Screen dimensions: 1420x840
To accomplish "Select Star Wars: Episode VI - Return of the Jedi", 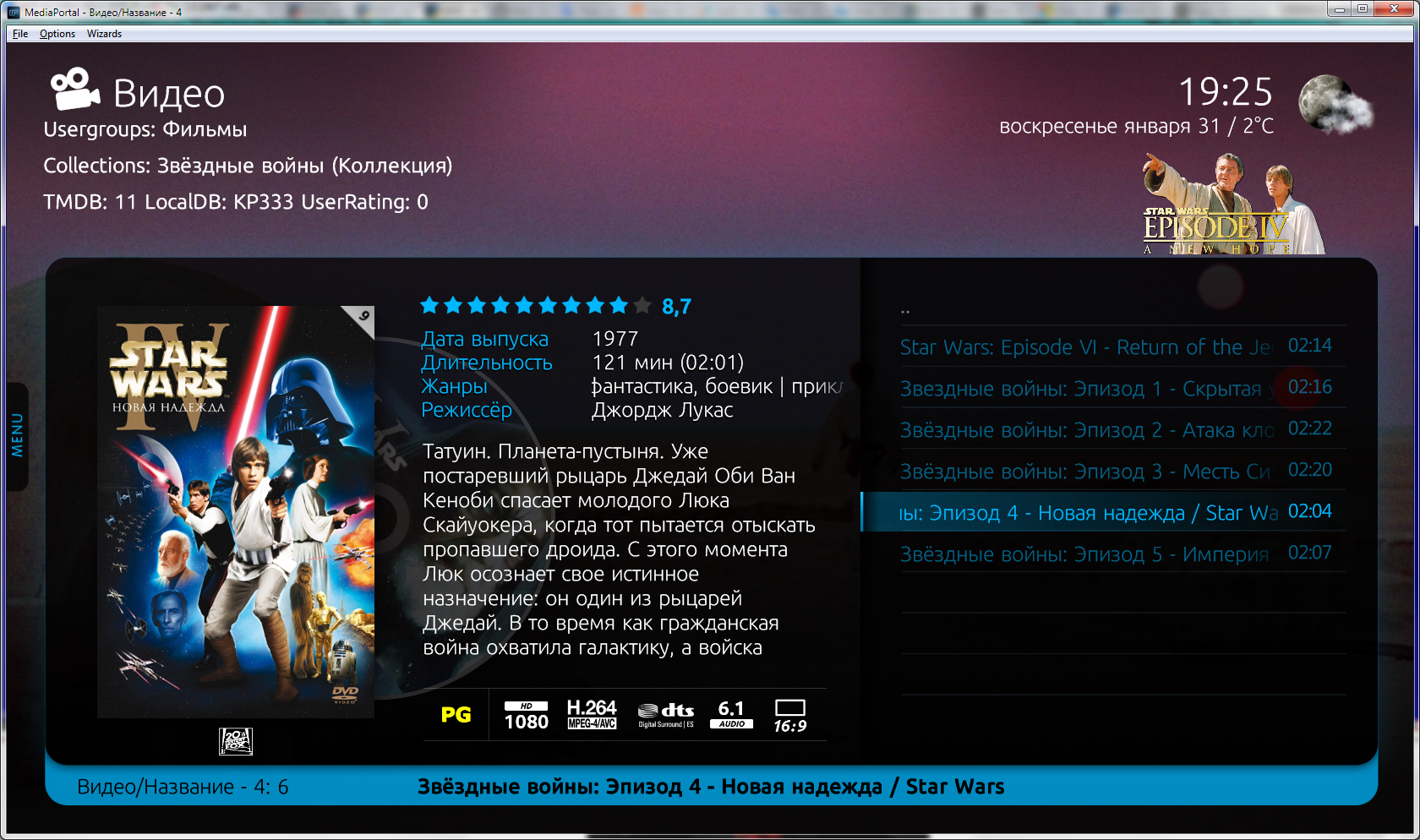I will pyautogui.click(x=1123, y=346).
